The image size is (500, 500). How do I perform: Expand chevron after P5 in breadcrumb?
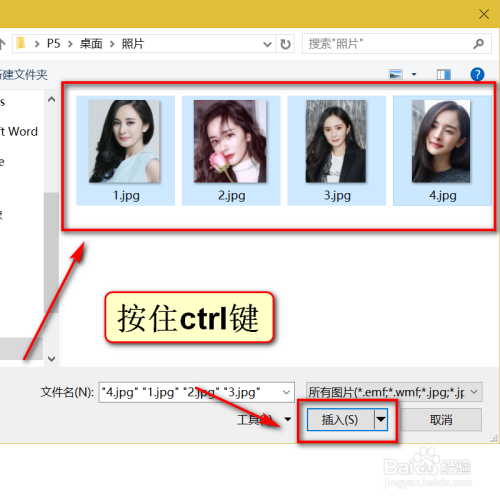coord(70,44)
